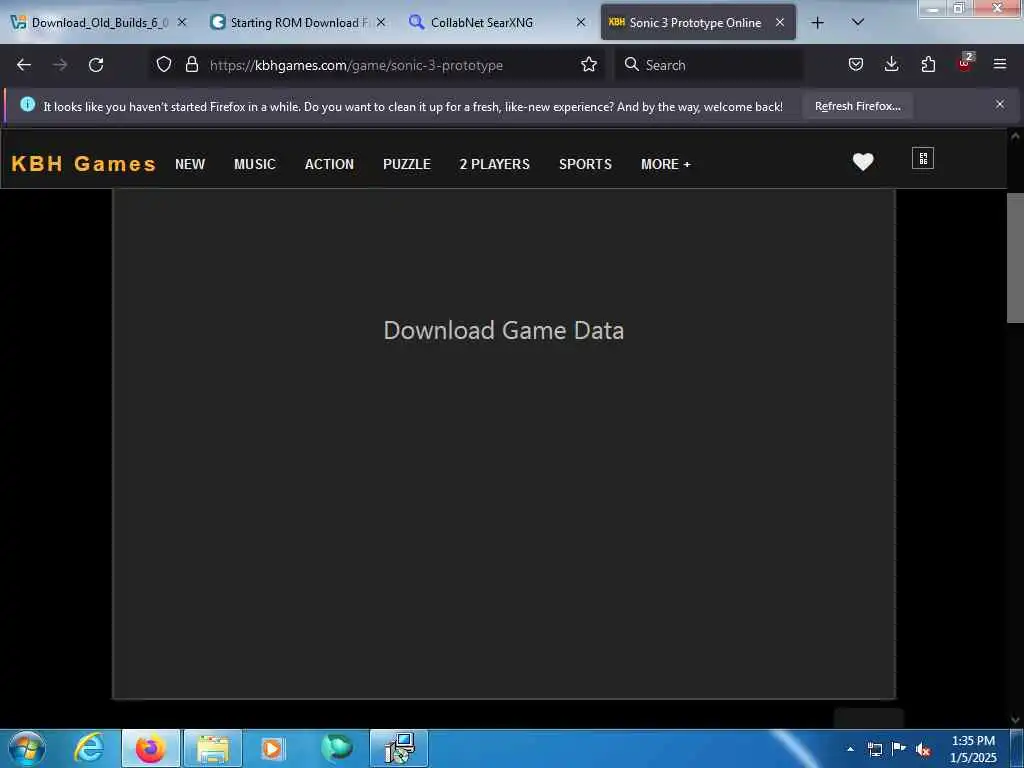Open the KBH Games home logo

84,164
